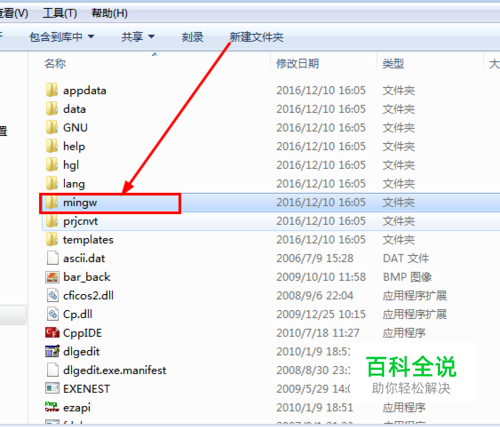Image resolution: width=500 pixels, height=427 pixels.
Task: Open the 包含到库中 dropdown
Action: 62,37
